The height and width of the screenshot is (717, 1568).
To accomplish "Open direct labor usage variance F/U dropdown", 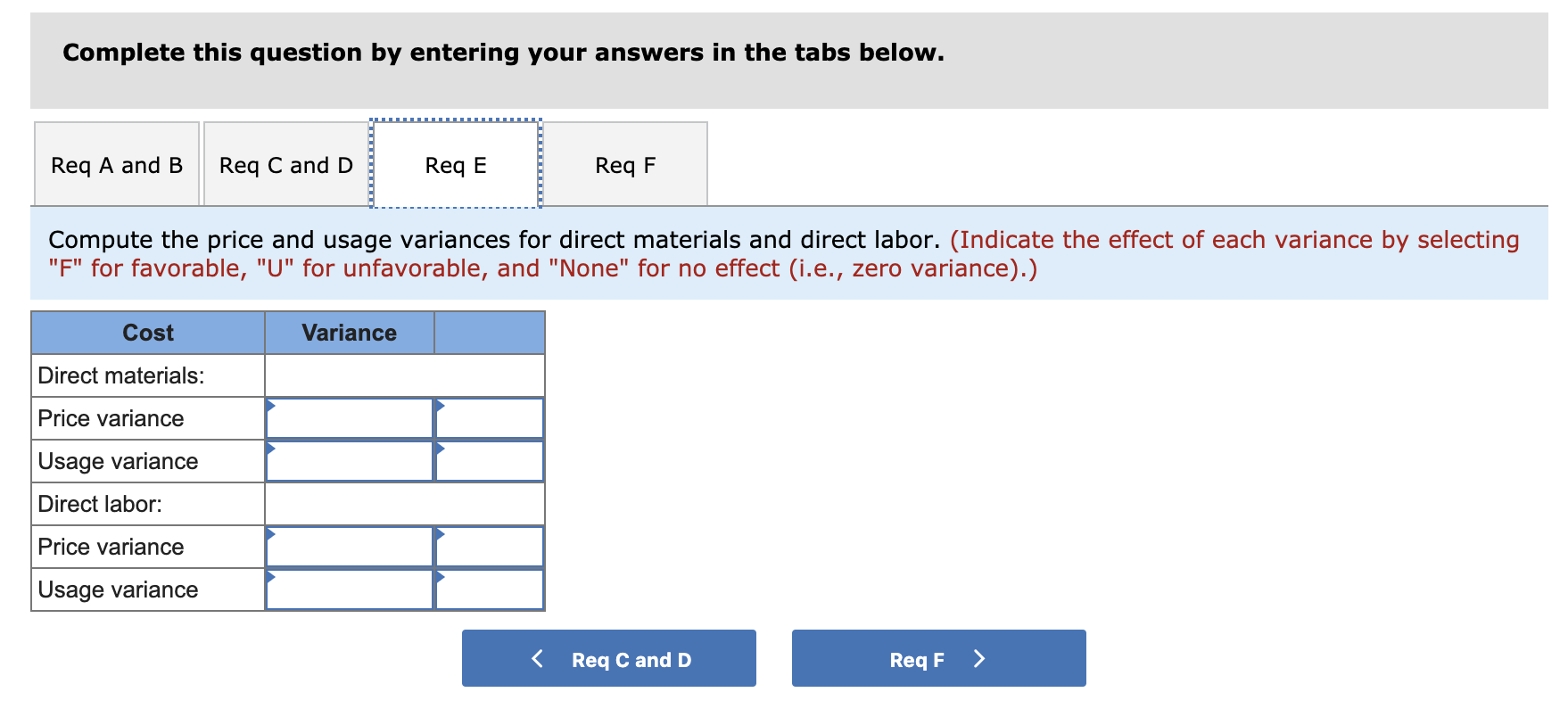I will click(490, 589).
